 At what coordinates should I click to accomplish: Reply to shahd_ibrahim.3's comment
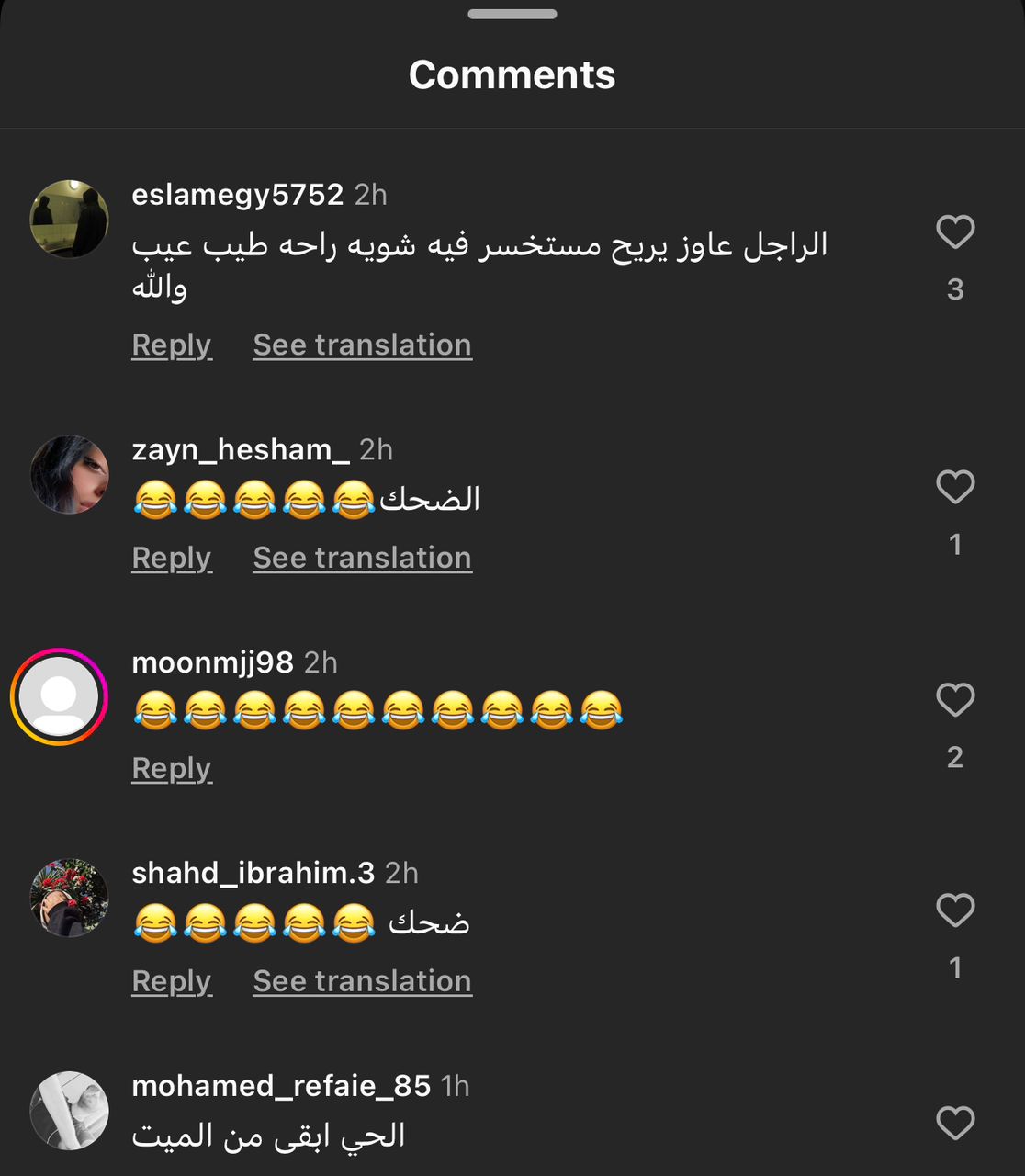click(x=172, y=982)
